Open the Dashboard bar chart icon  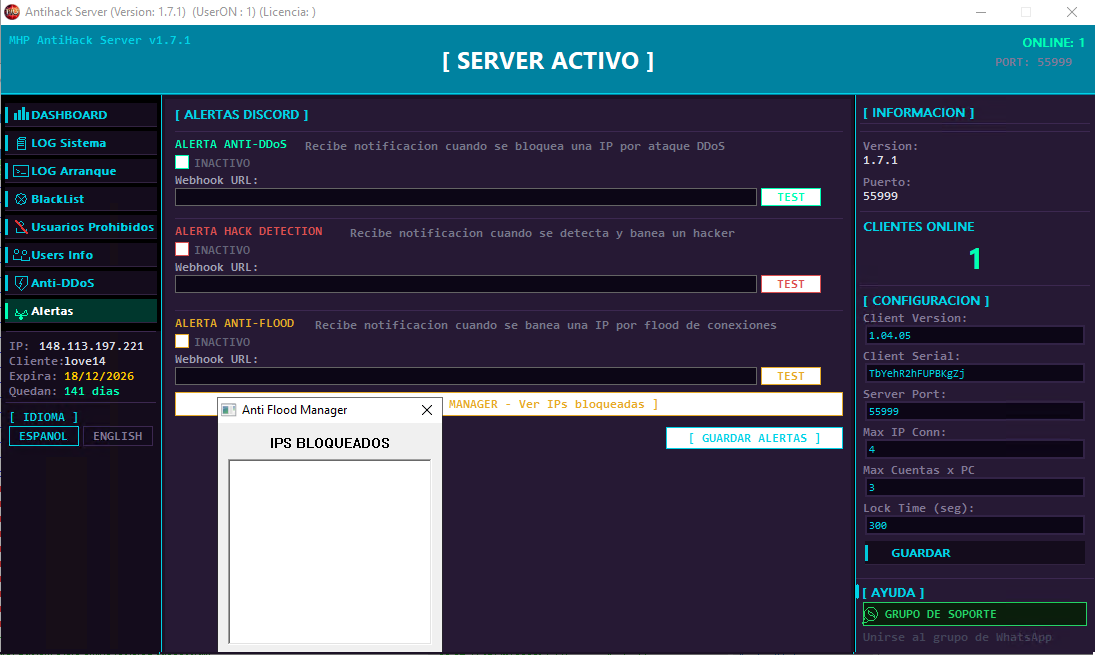(x=21, y=115)
